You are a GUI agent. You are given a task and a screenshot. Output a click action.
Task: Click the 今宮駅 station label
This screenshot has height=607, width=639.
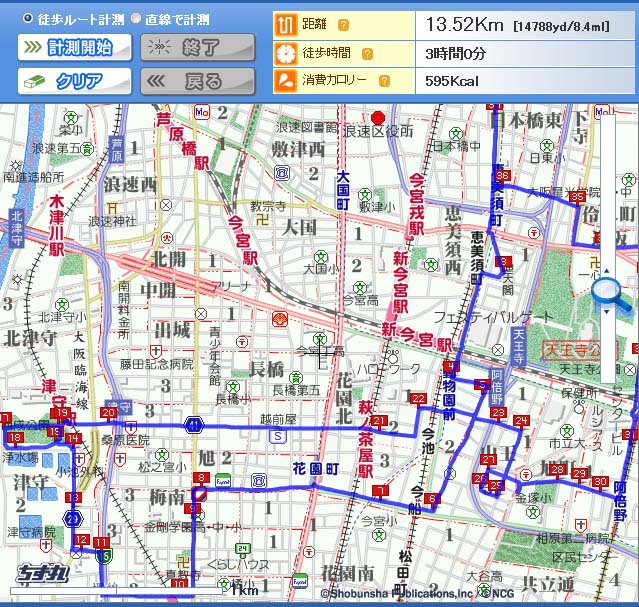(x=243, y=240)
